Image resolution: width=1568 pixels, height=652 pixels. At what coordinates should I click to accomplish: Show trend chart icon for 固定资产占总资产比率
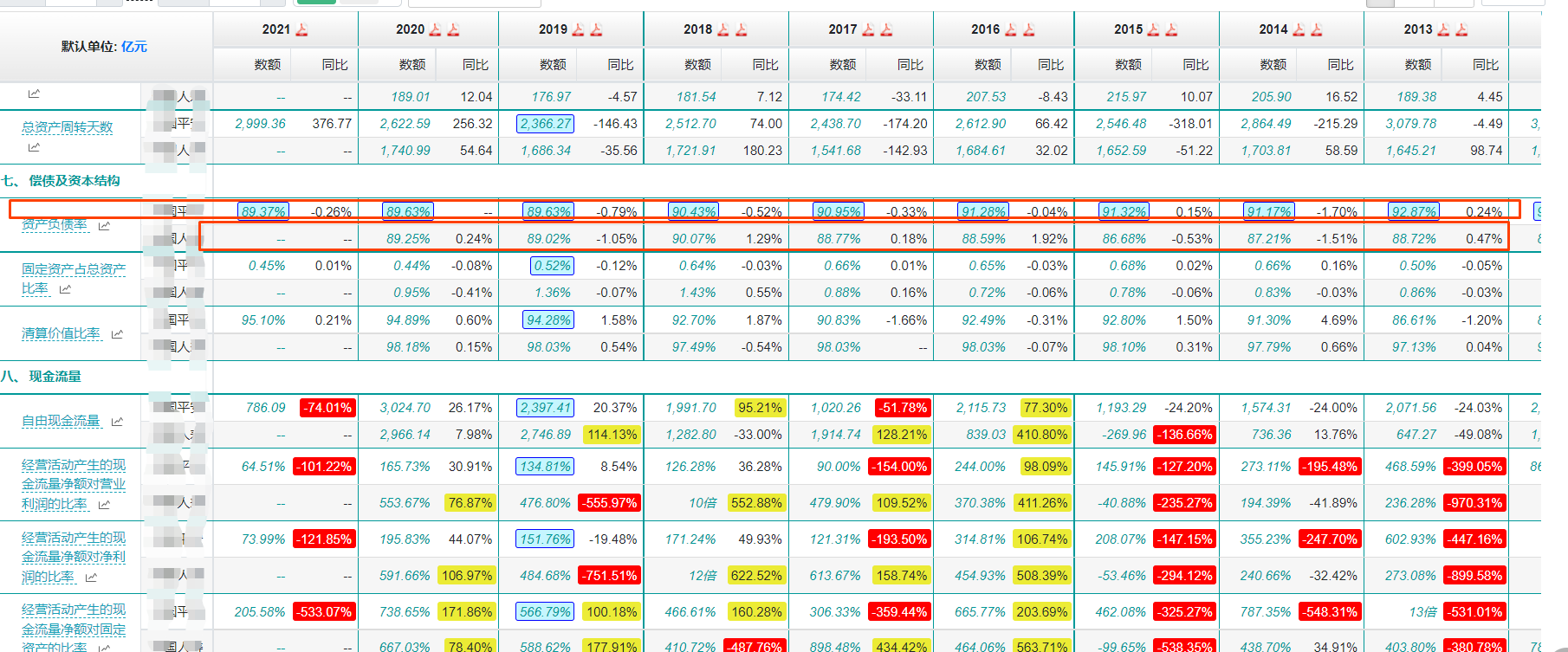click(x=65, y=289)
